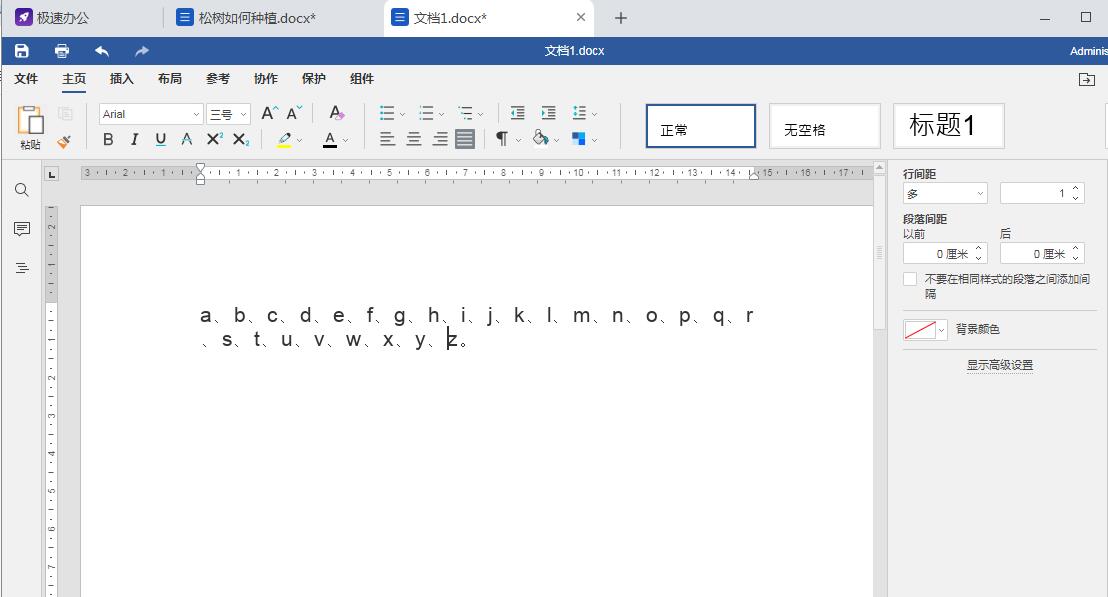Activate the format painter brush
1108x597 pixels.
64,141
